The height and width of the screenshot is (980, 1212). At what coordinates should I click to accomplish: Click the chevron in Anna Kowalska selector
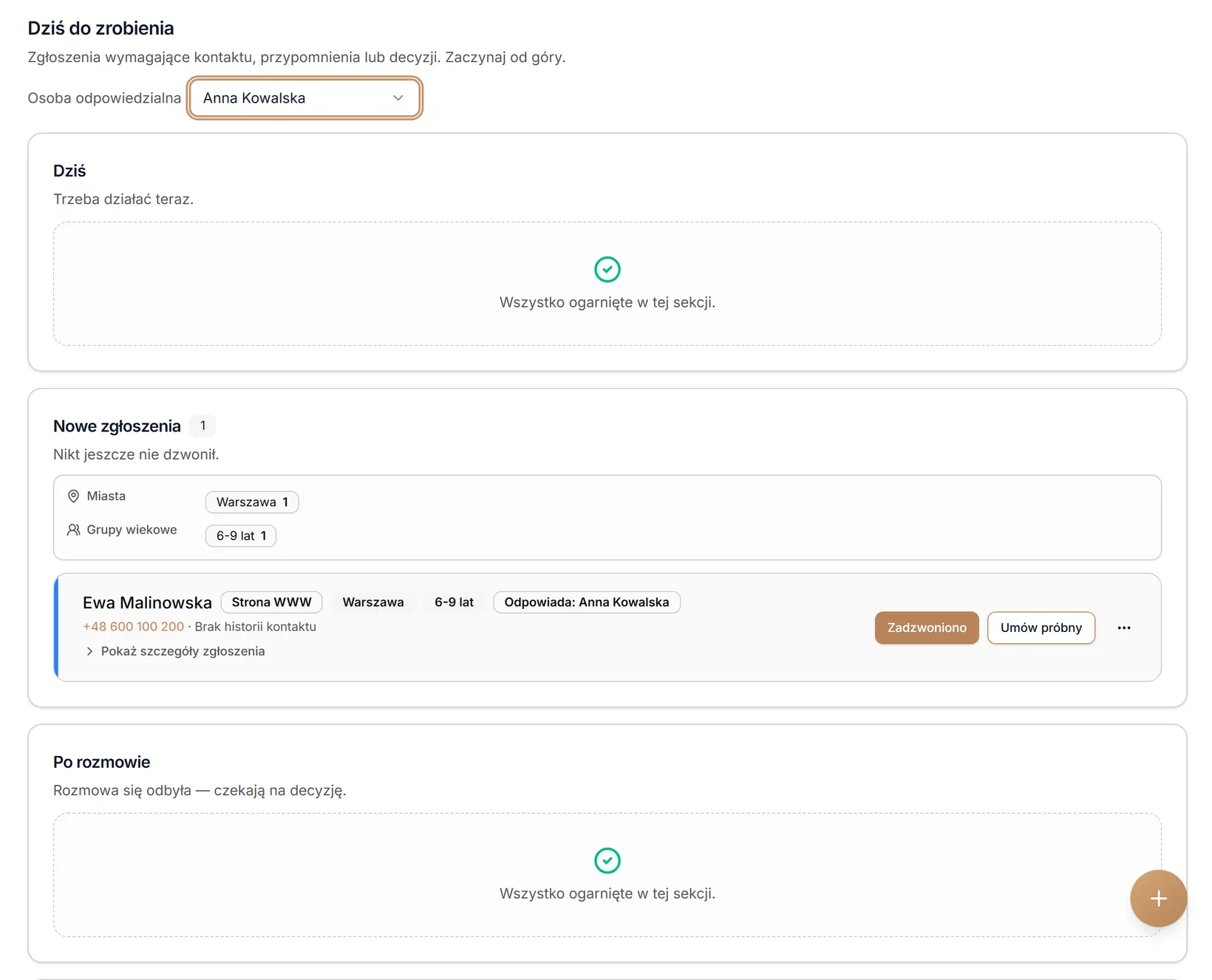(x=398, y=98)
